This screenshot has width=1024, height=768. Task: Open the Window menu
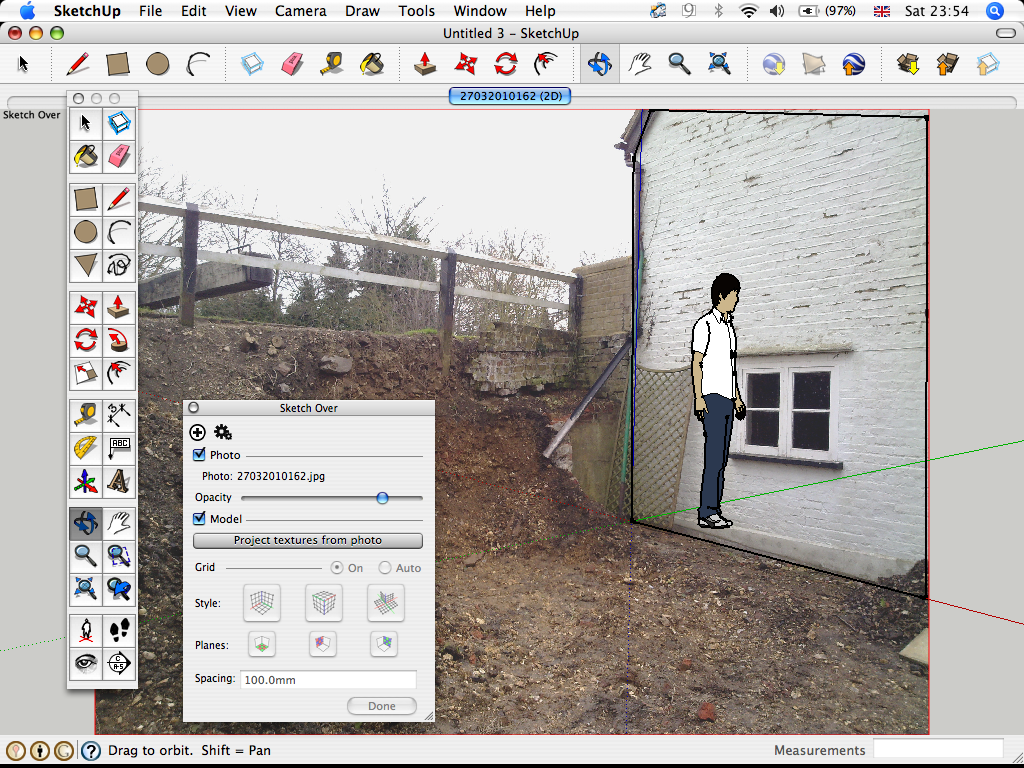coord(480,11)
